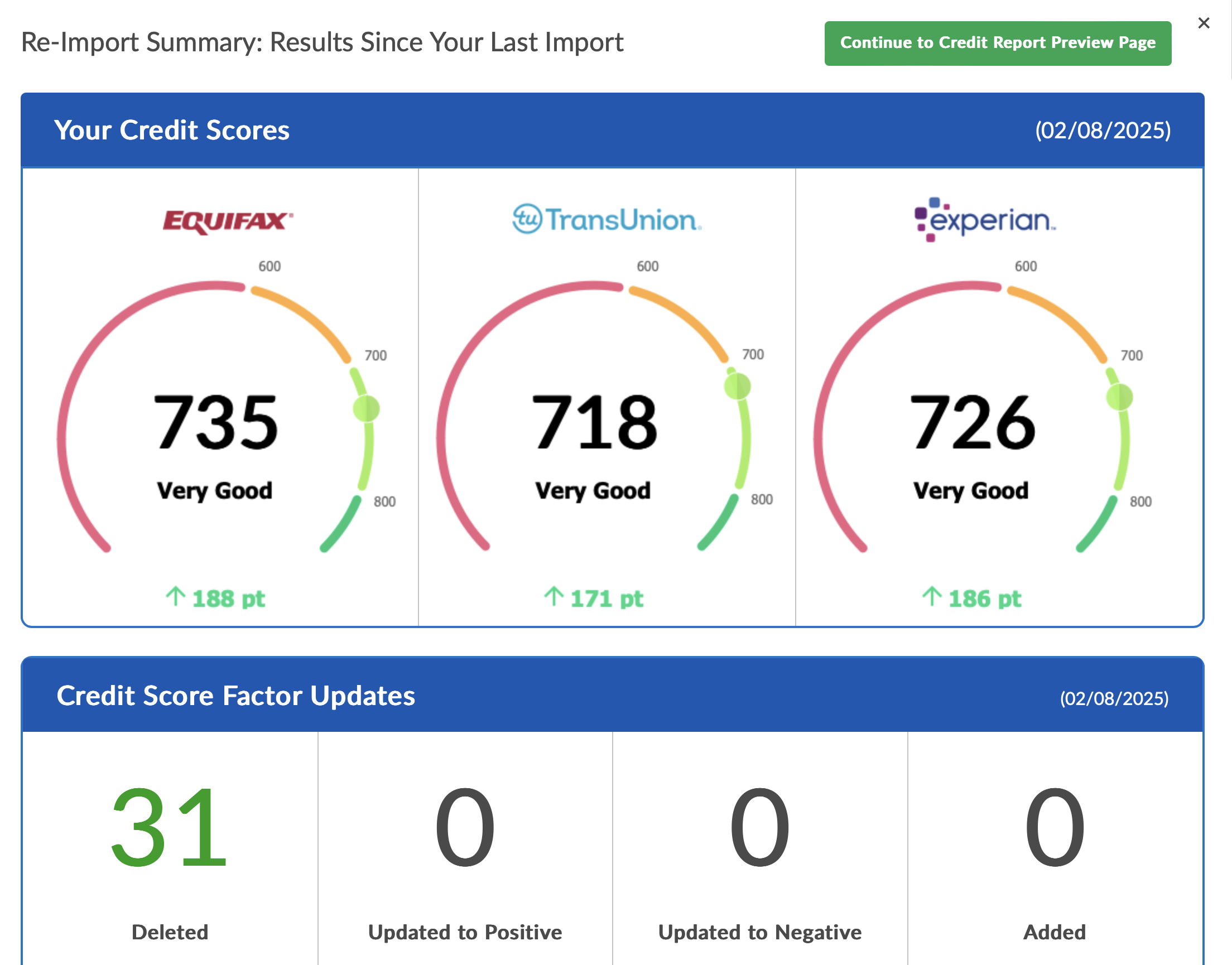Click the TransUnion 171 pt up arrow
Screen dimensions: 1232x965
[554, 597]
